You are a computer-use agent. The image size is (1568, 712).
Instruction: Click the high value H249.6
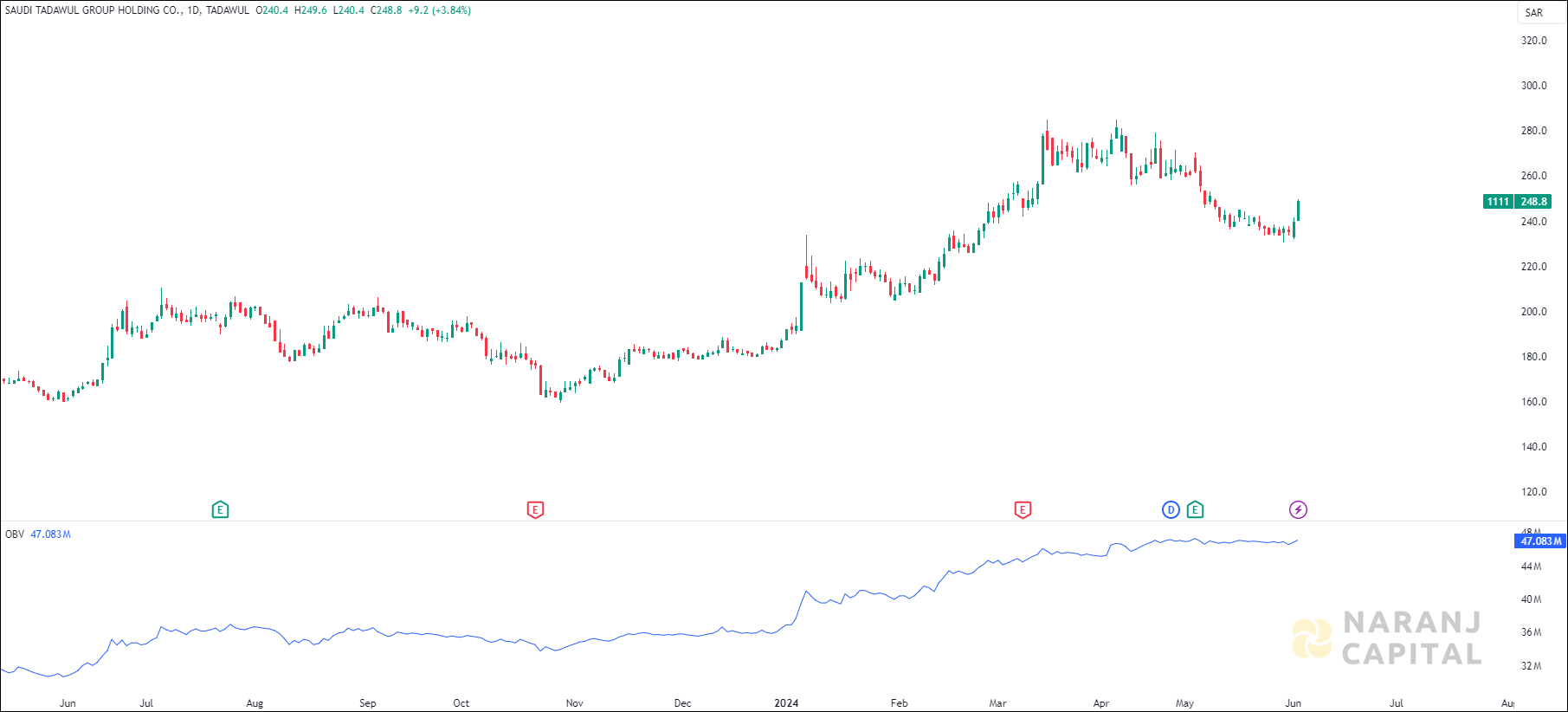pyautogui.click(x=311, y=10)
